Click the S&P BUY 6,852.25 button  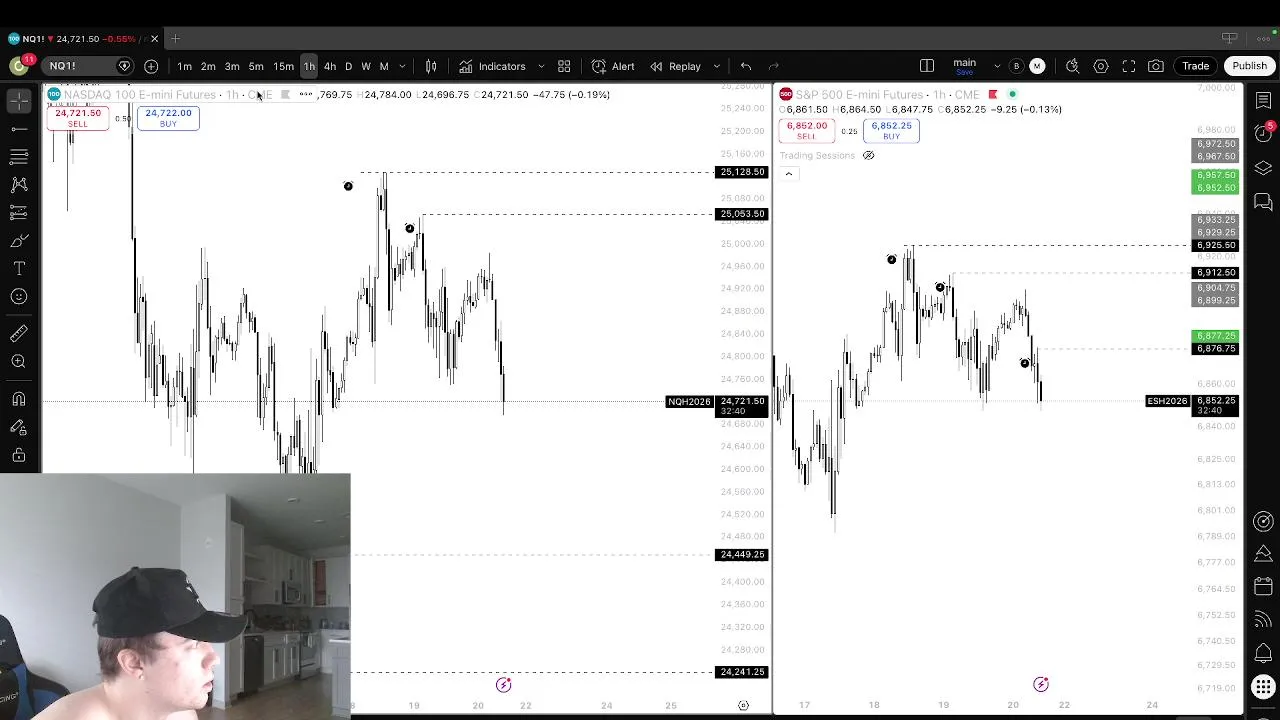pyautogui.click(x=891, y=131)
